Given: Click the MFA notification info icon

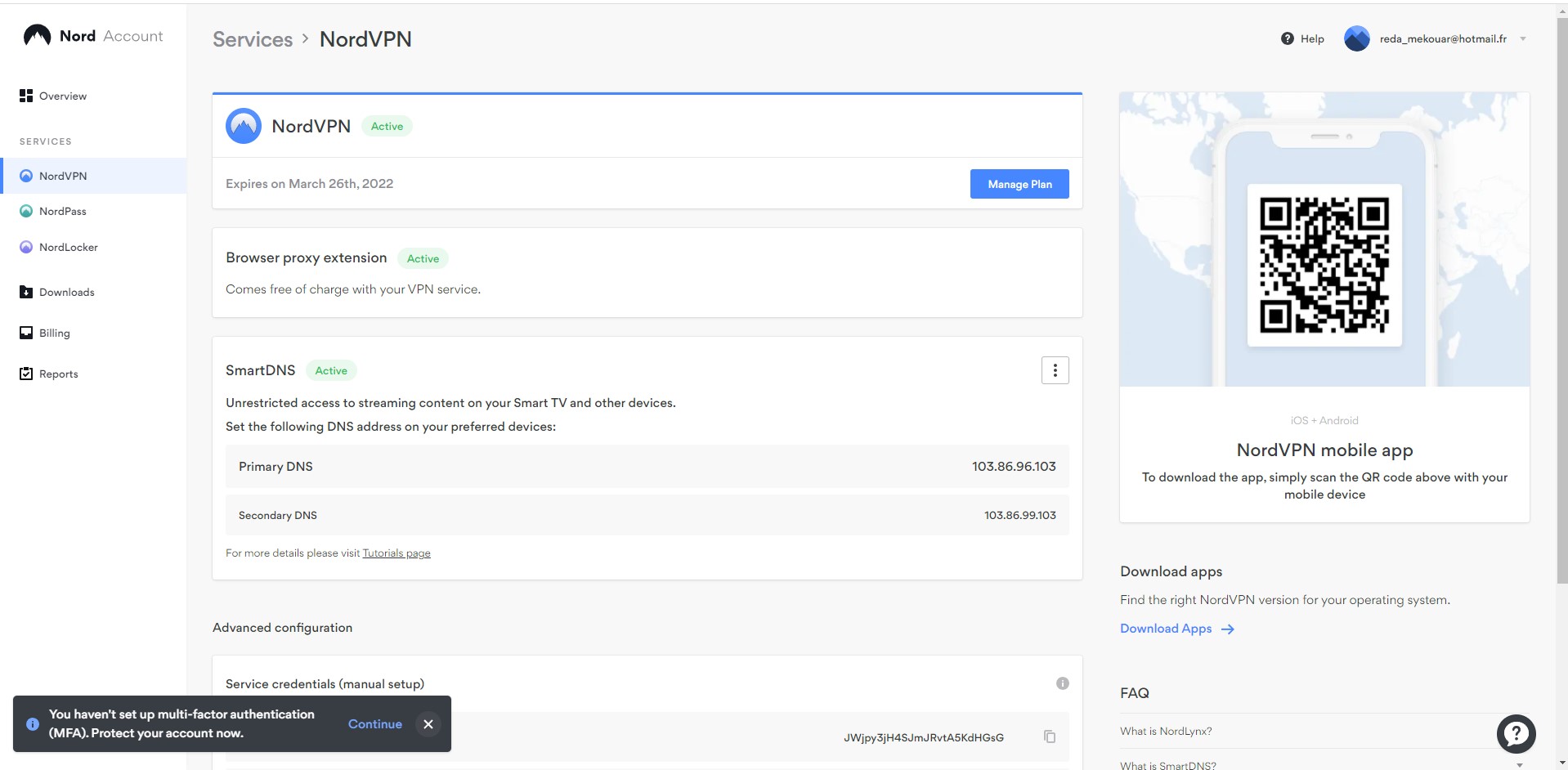Looking at the screenshot, I should [x=33, y=724].
